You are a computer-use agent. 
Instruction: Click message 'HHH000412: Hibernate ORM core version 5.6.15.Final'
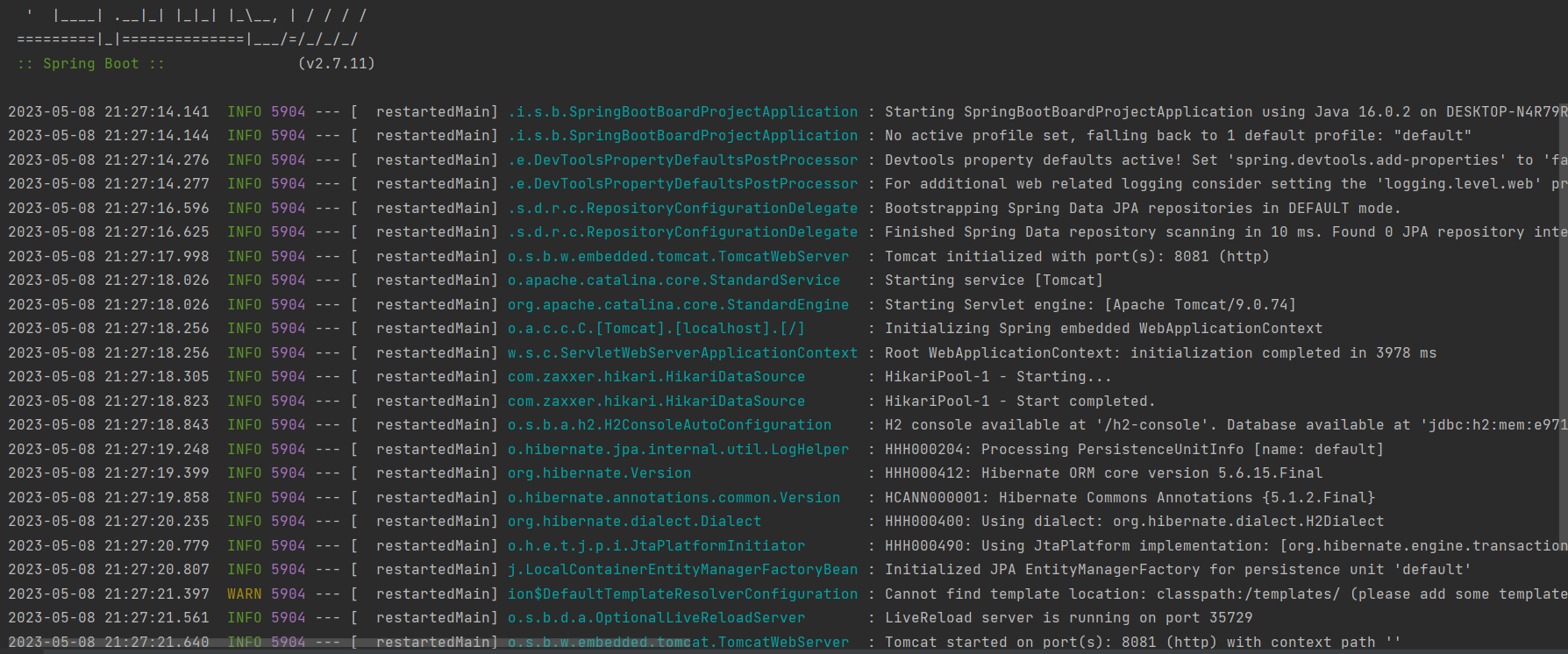coord(1104,473)
